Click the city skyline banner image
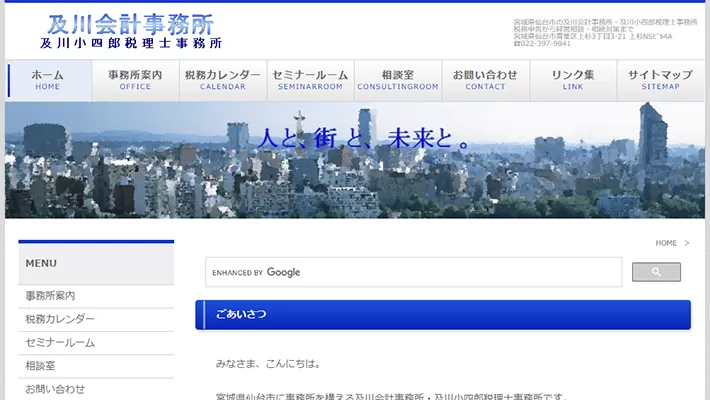Image resolution: width=710 pixels, height=400 pixels. pyautogui.click(x=354, y=160)
